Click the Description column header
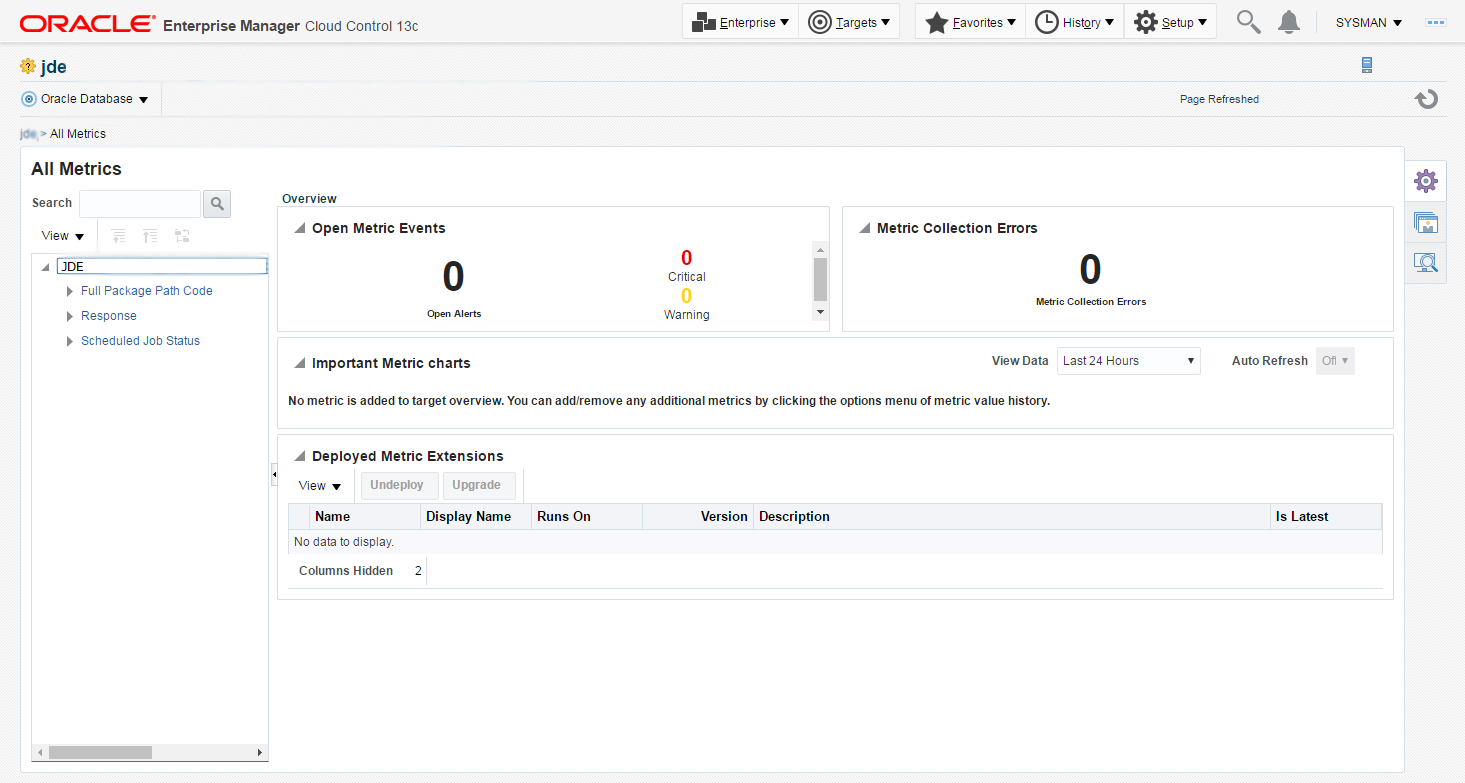The image size is (1465, 783). point(1012,517)
